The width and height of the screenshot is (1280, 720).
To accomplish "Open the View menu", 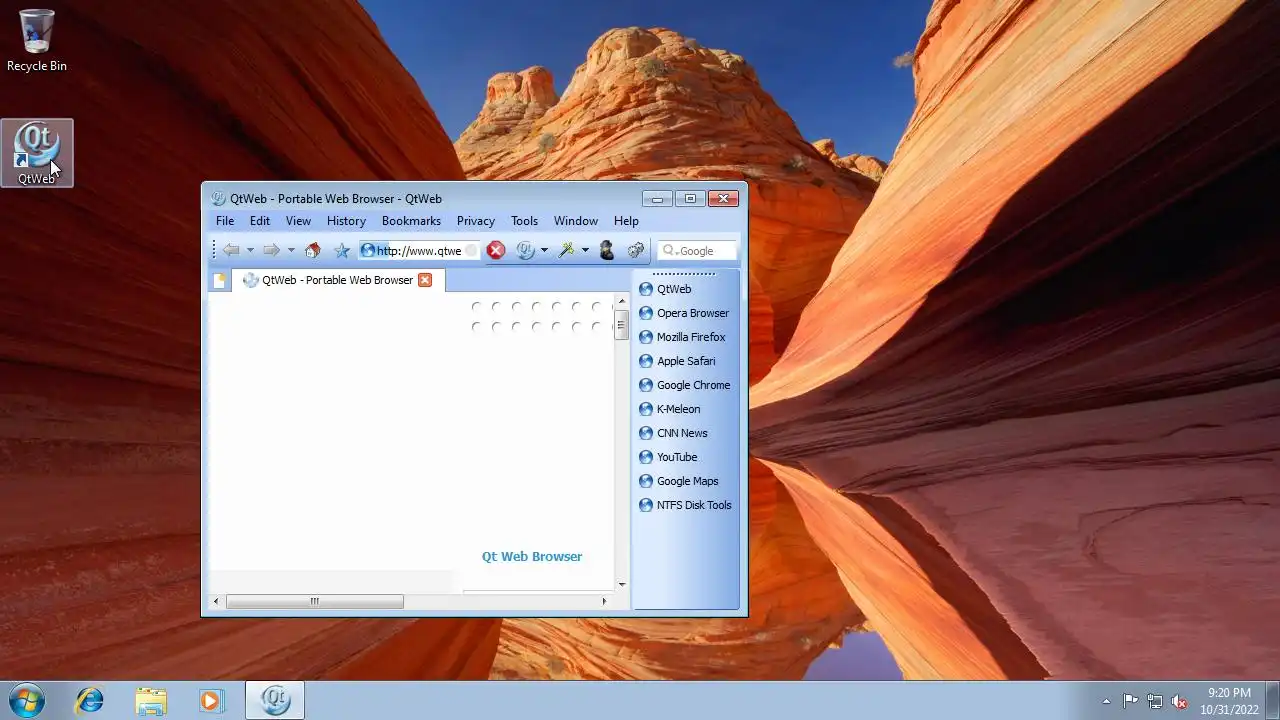I will (x=298, y=221).
